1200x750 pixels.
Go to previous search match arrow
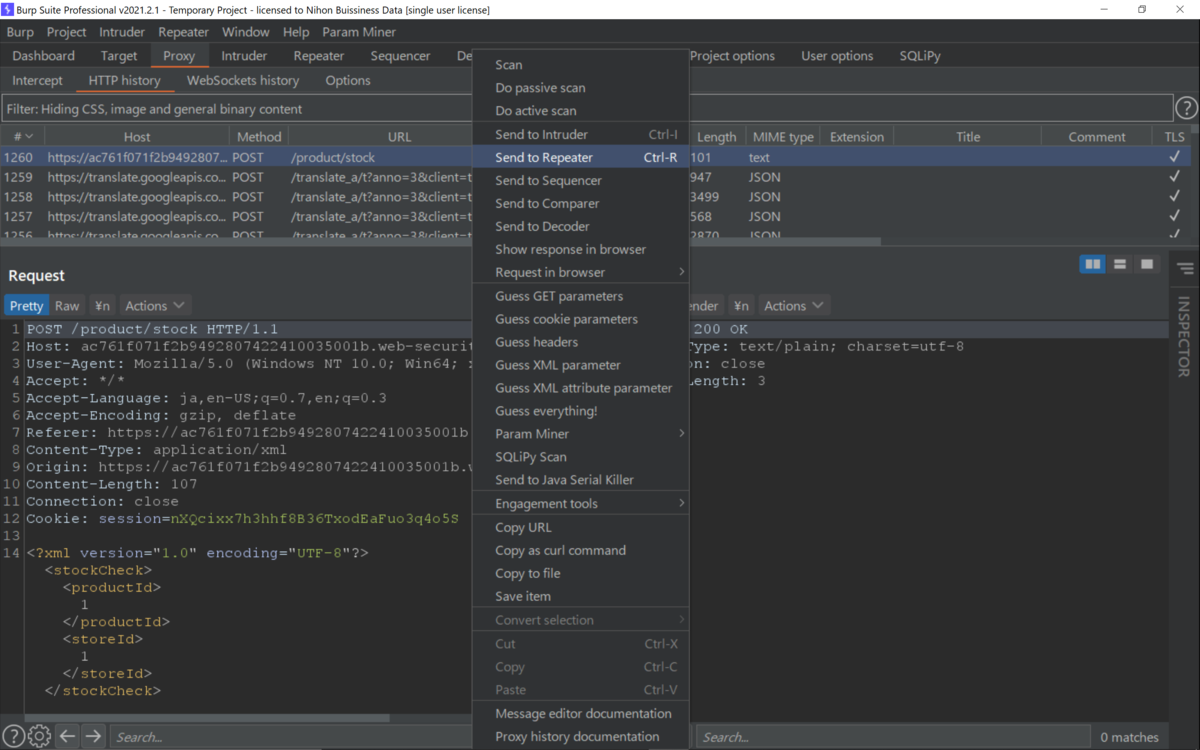pos(67,736)
